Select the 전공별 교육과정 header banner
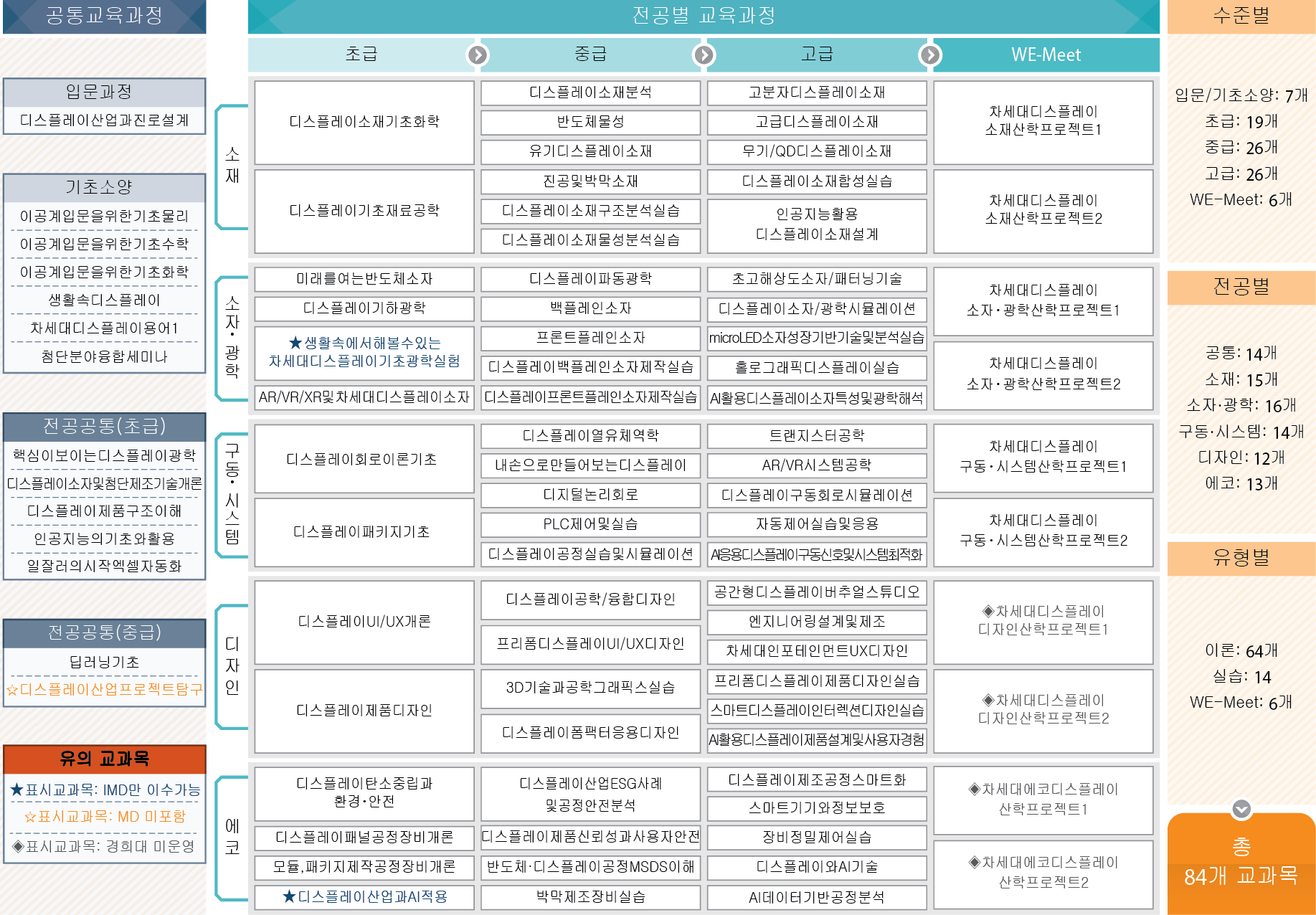The width and height of the screenshot is (1316, 915). [704, 16]
